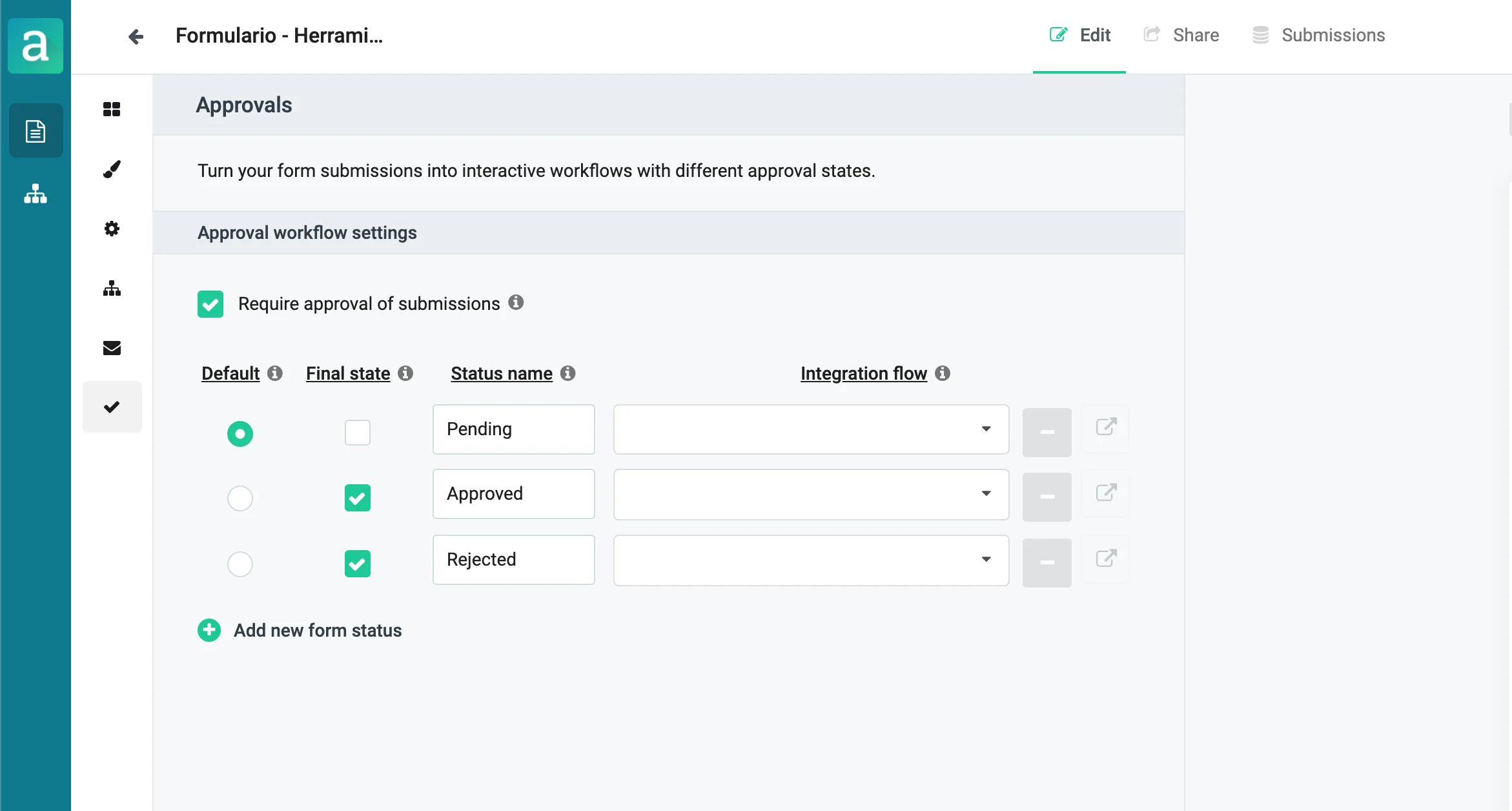1512x811 pixels.
Task: Click the info icon beside Integration flow
Action: point(943,373)
